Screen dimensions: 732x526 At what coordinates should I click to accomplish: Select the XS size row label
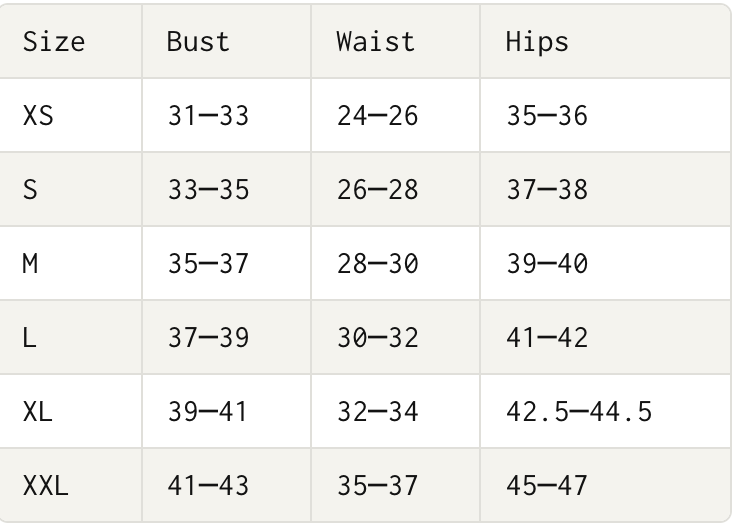(38, 116)
